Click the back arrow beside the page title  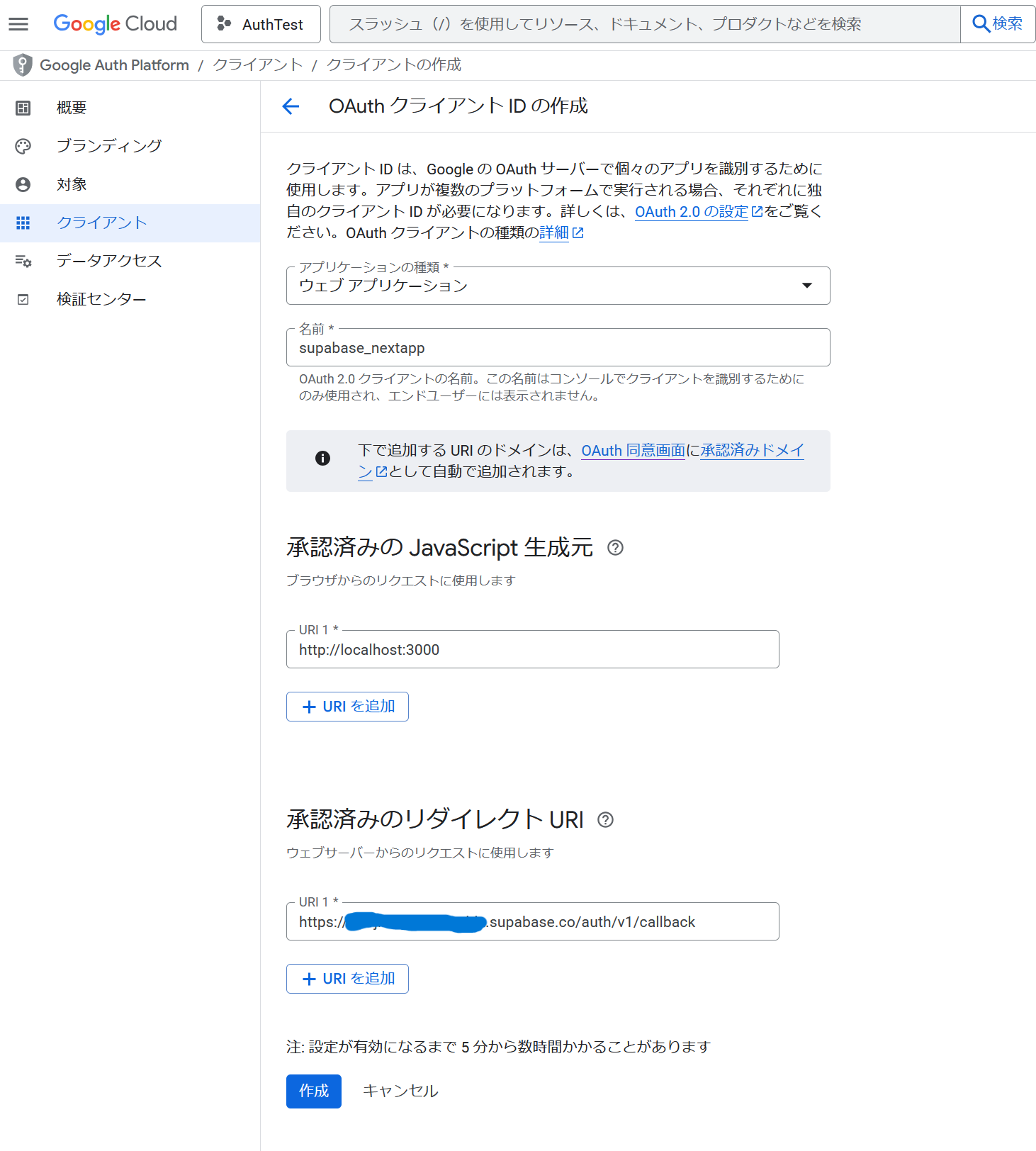coord(291,106)
